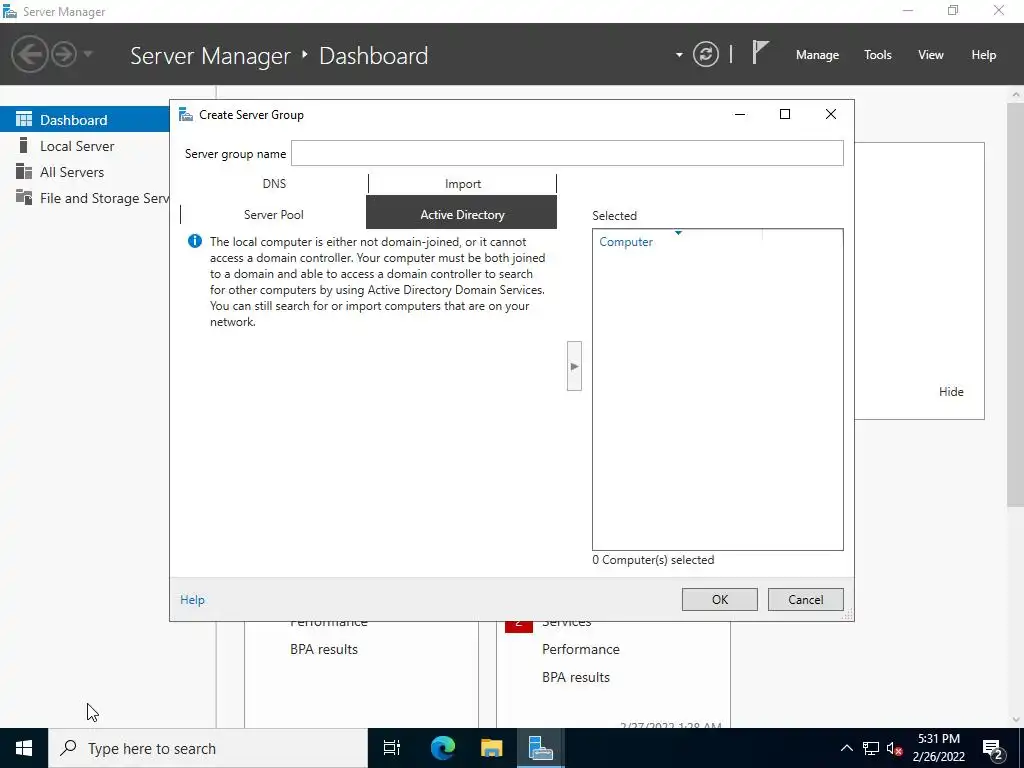Open left tile's BPA results
The height and width of the screenshot is (768, 1024).
tap(324, 649)
